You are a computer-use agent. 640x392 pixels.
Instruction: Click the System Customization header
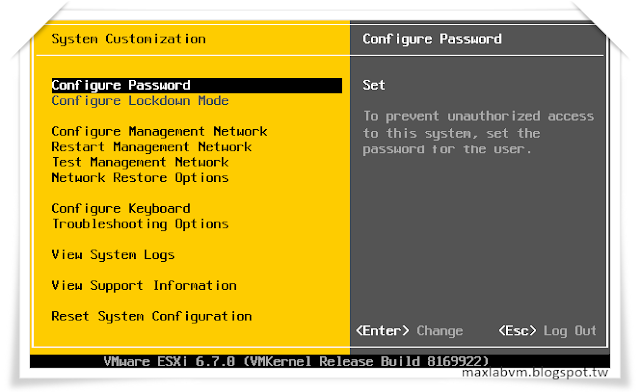[129, 39]
